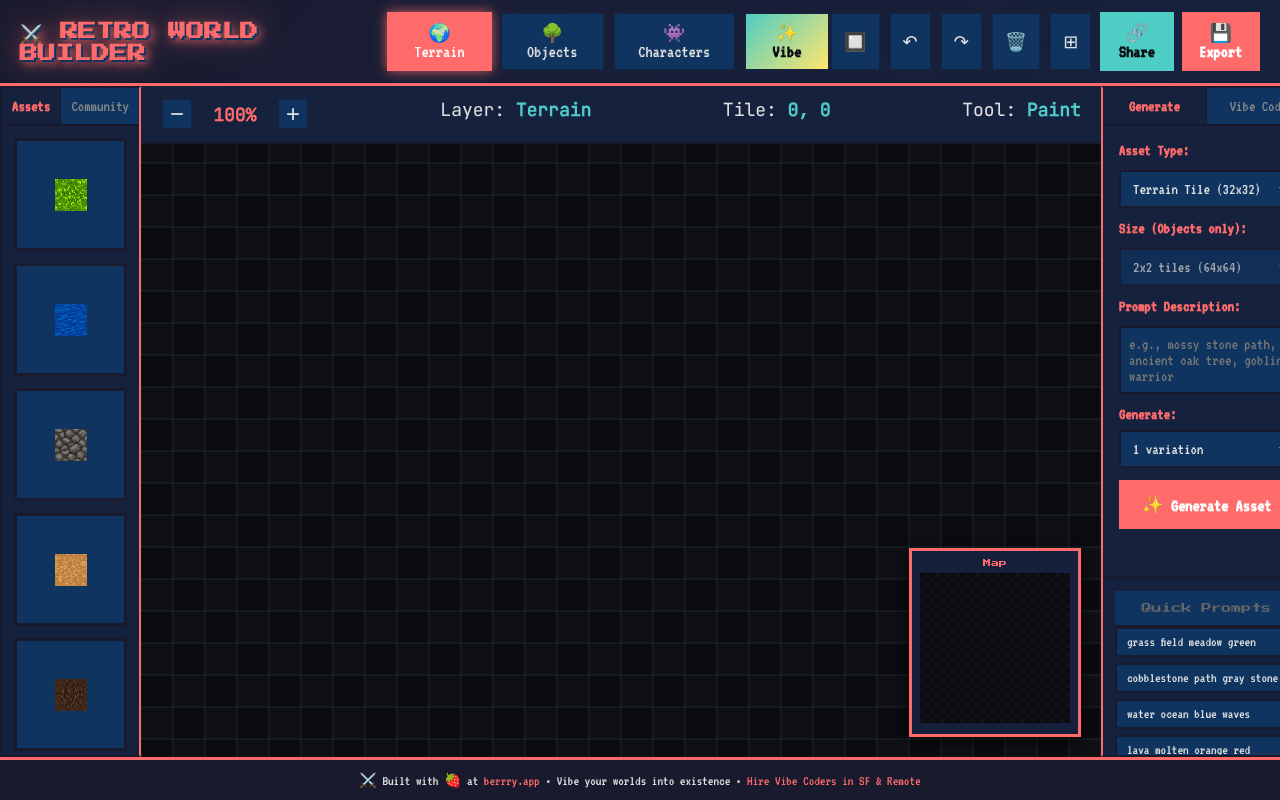Click the Prompt Description text field

[x=1200, y=360]
